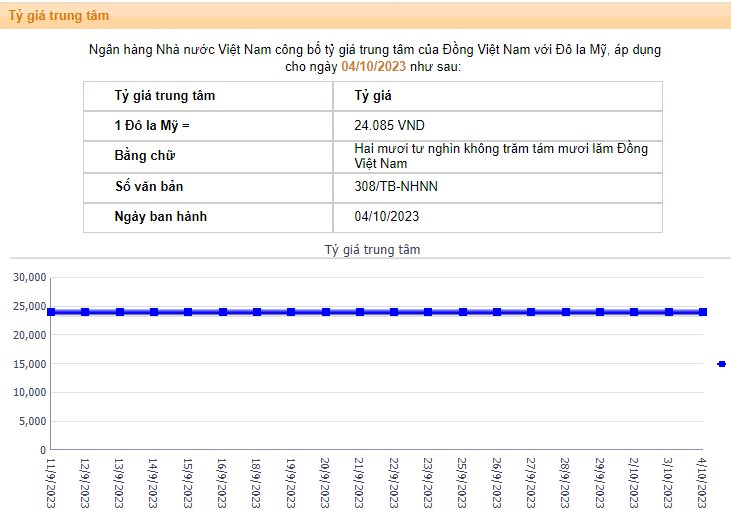
Task: Click the chart data point for 18/9/2023
Action: point(257,312)
